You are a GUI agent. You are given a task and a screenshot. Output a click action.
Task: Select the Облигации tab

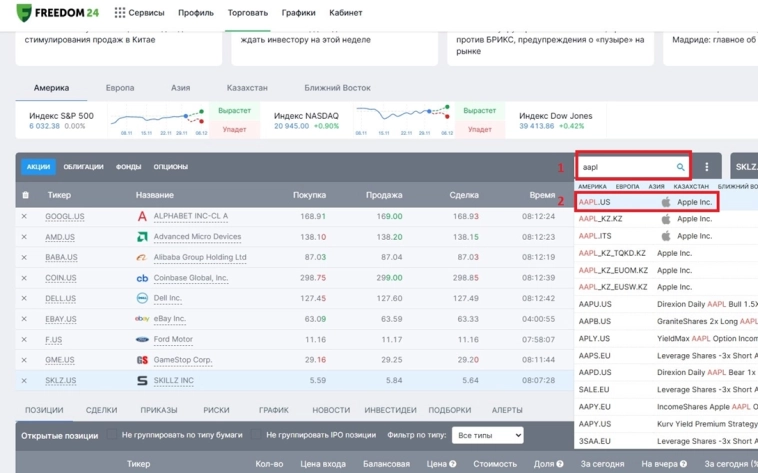(x=84, y=167)
